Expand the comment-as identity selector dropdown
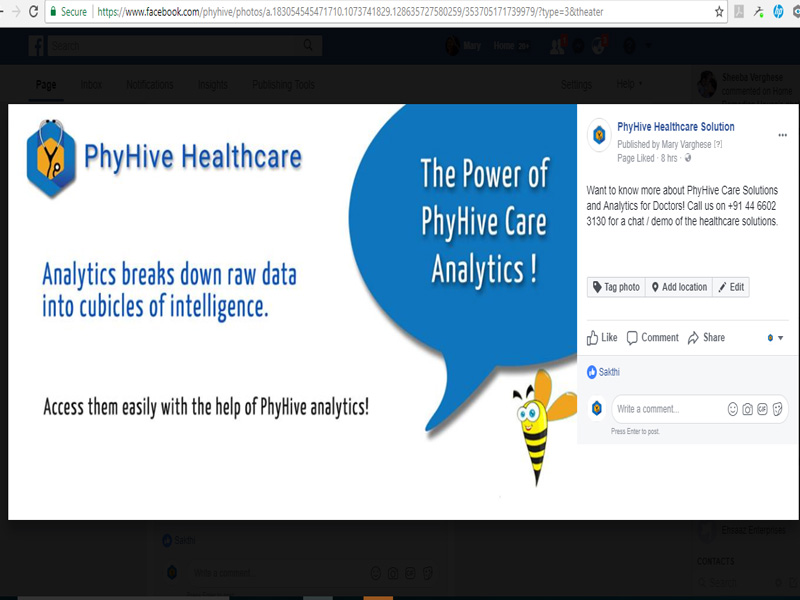 [775, 338]
